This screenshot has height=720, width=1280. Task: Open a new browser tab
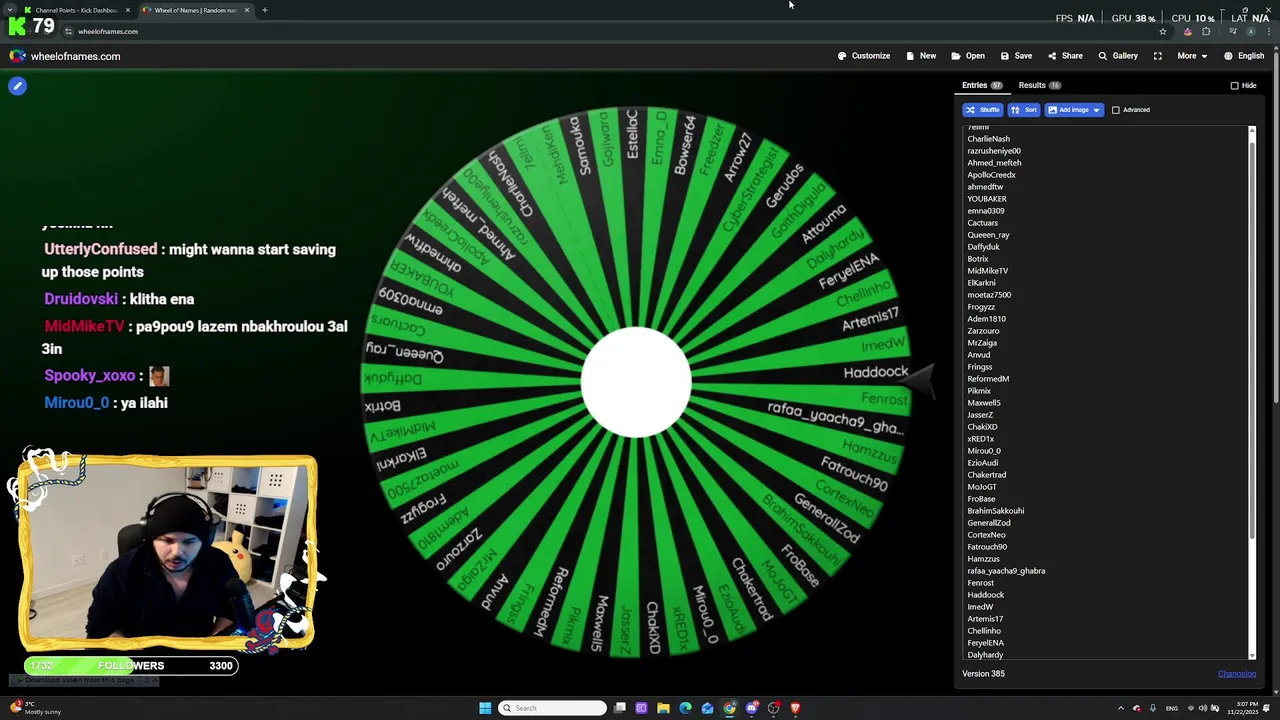click(265, 10)
